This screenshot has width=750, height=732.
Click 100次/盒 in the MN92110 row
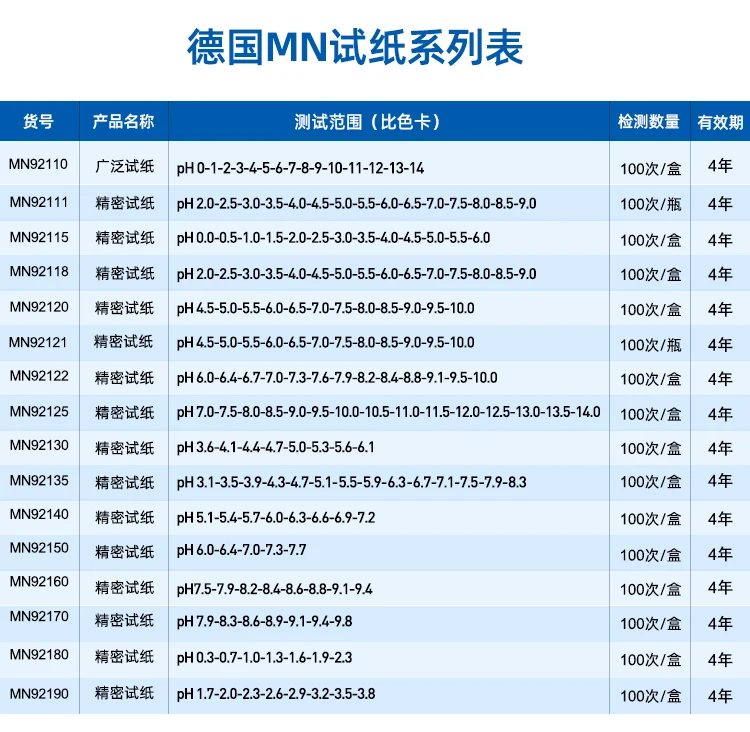(651, 169)
